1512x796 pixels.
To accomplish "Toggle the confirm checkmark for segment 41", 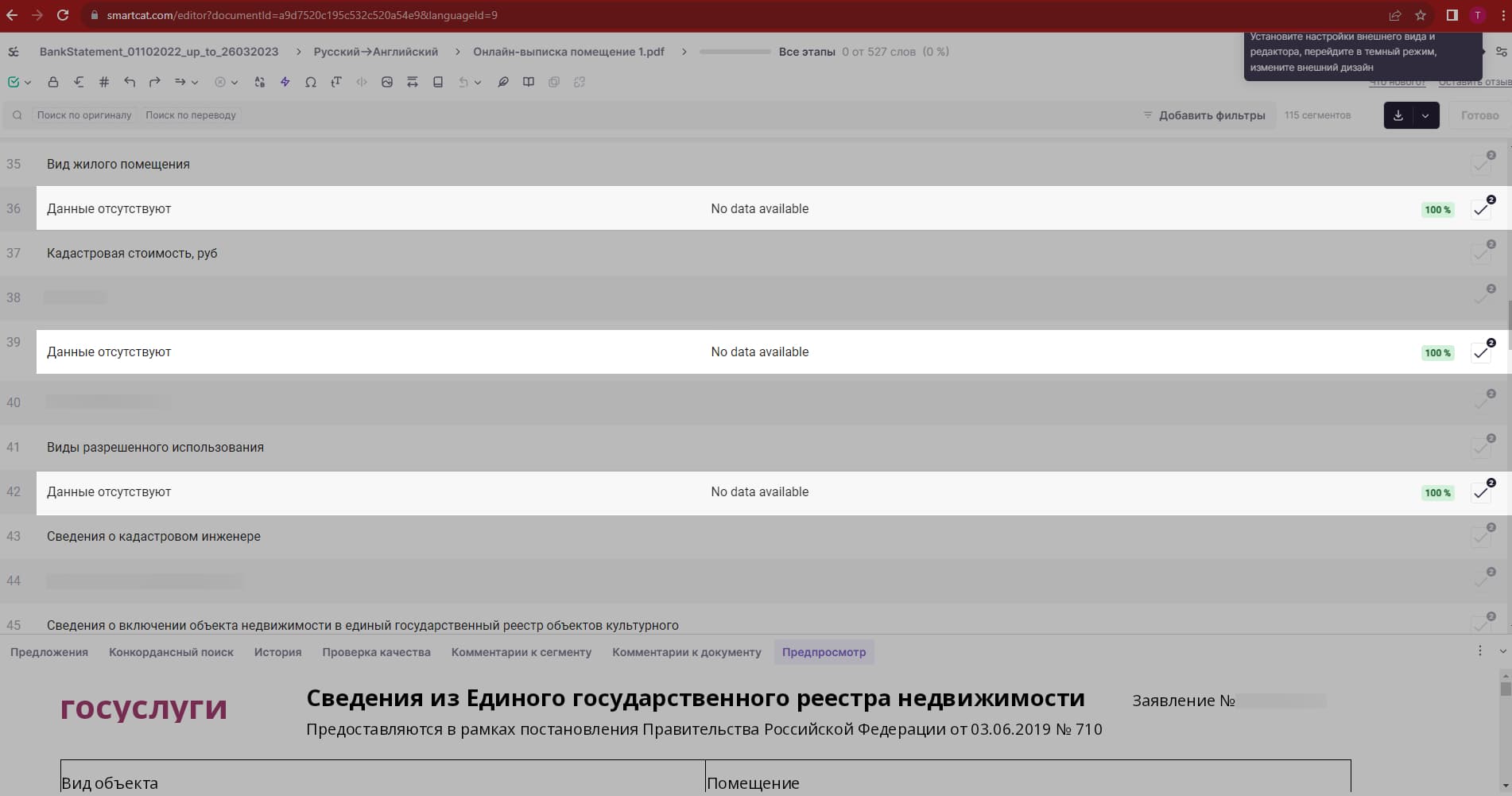I will click(x=1481, y=448).
